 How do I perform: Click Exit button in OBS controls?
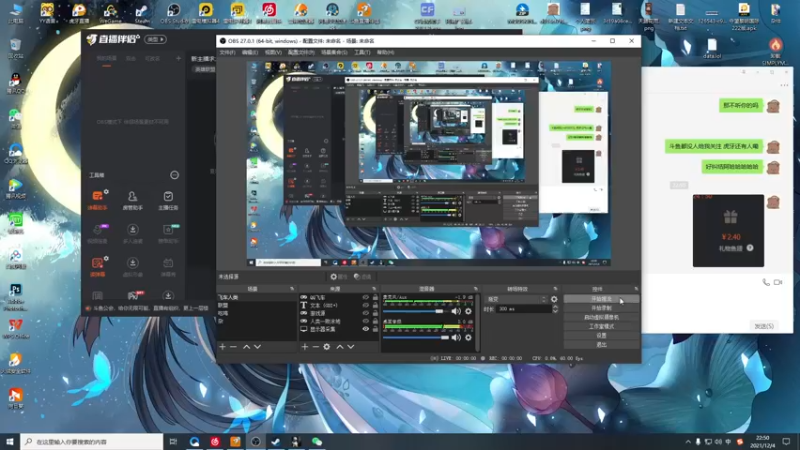click(602, 345)
